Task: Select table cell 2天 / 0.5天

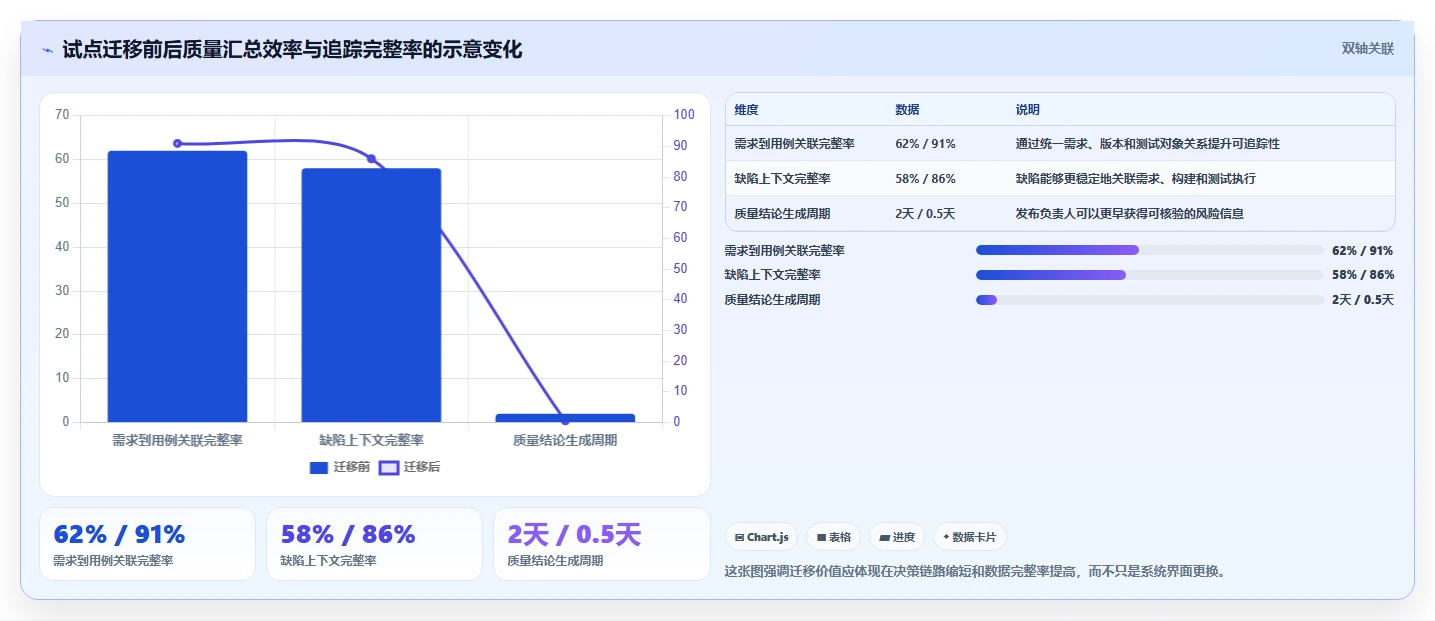Action: (925, 214)
